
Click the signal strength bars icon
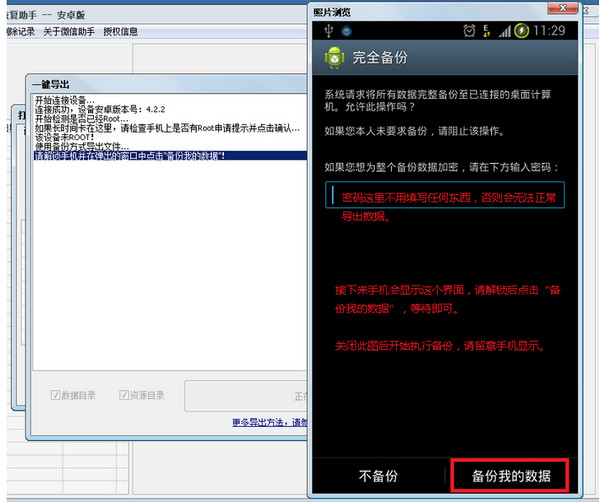click(505, 31)
